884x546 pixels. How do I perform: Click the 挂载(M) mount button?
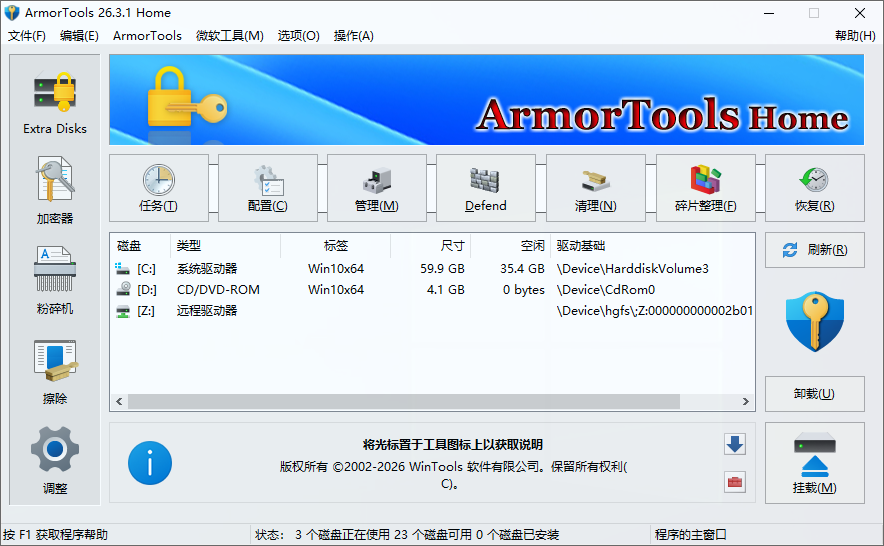coord(815,463)
